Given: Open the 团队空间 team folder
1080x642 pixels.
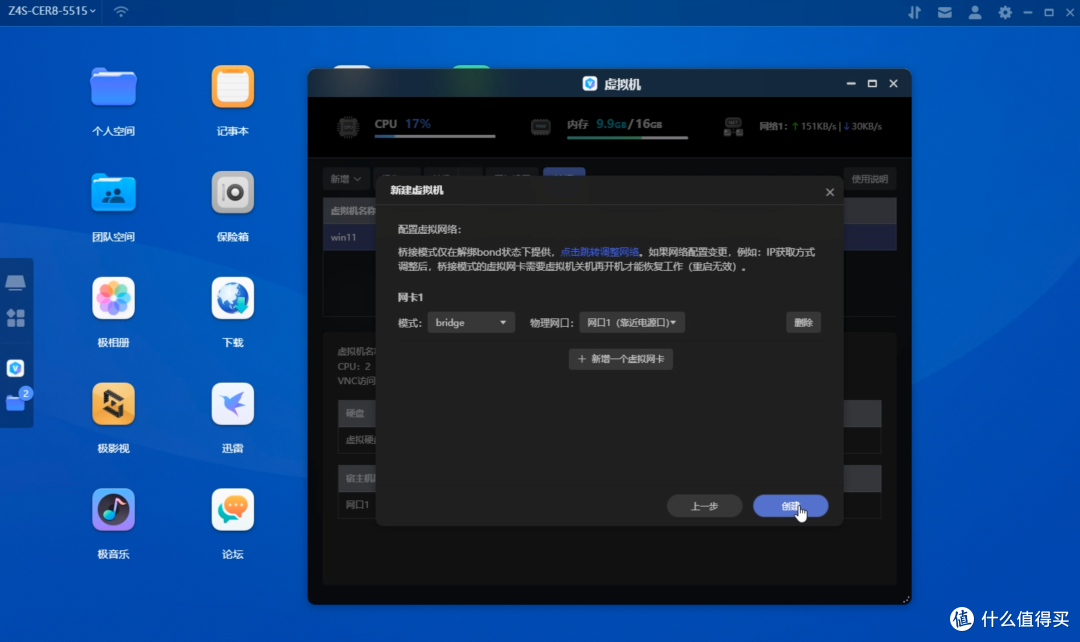Looking at the screenshot, I should pyautogui.click(x=113, y=193).
